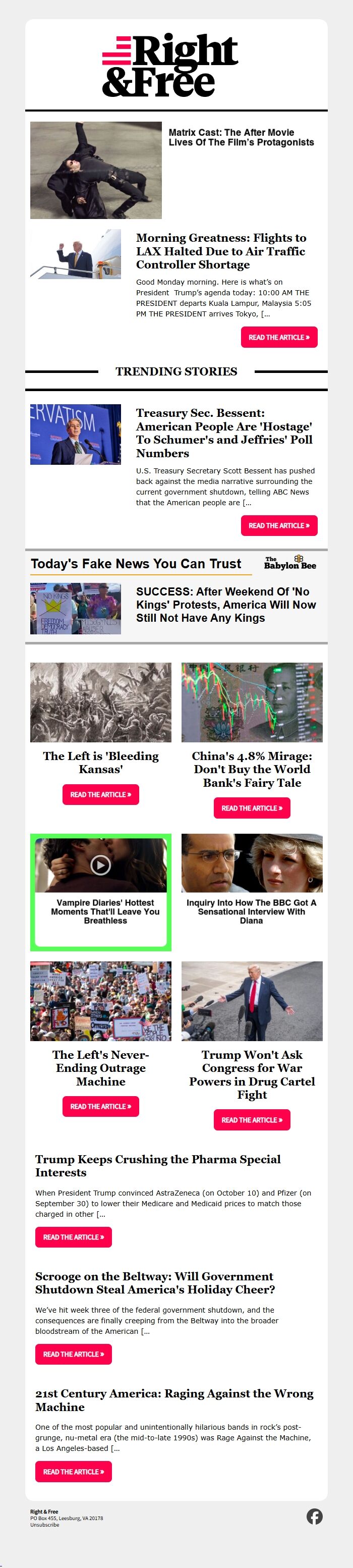Viewport: 353px width, 1568px height.
Task: Open The Babylon Bee logo
Action: [289, 562]
